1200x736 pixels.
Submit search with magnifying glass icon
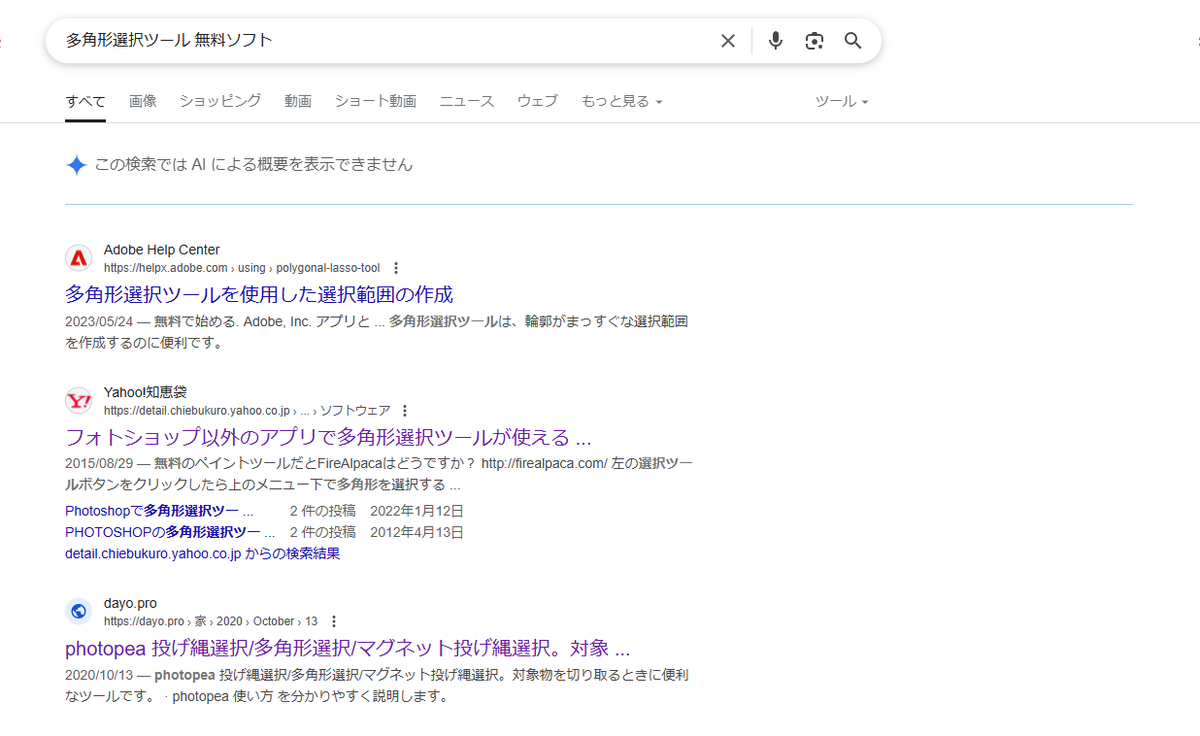[x=853, y=41]
